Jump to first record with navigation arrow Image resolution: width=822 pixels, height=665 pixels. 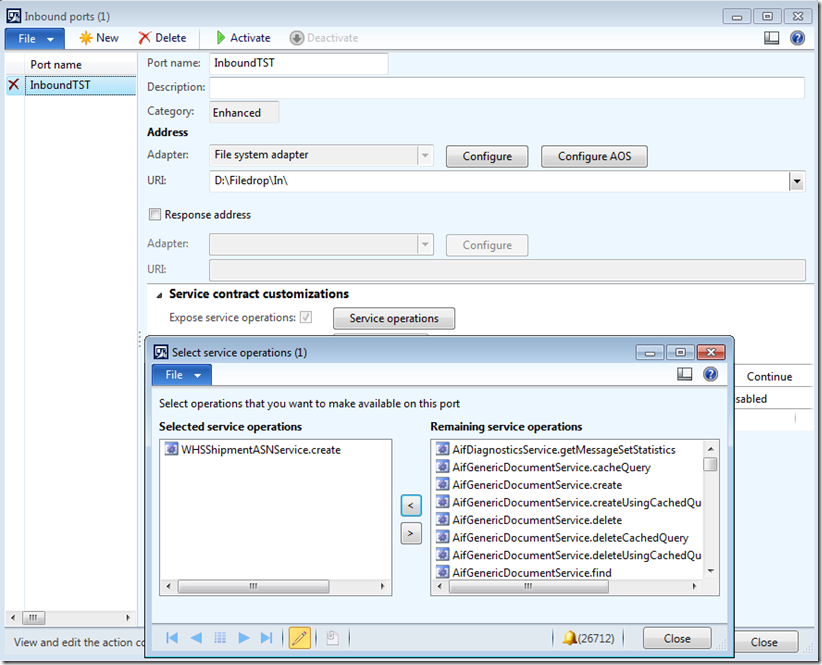pos(171,638)
